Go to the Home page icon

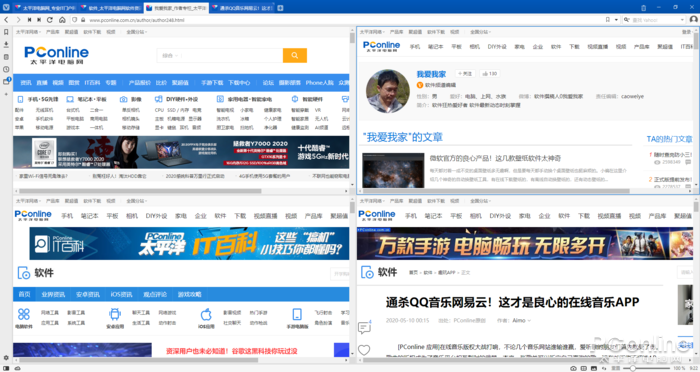tap(62, 20)
